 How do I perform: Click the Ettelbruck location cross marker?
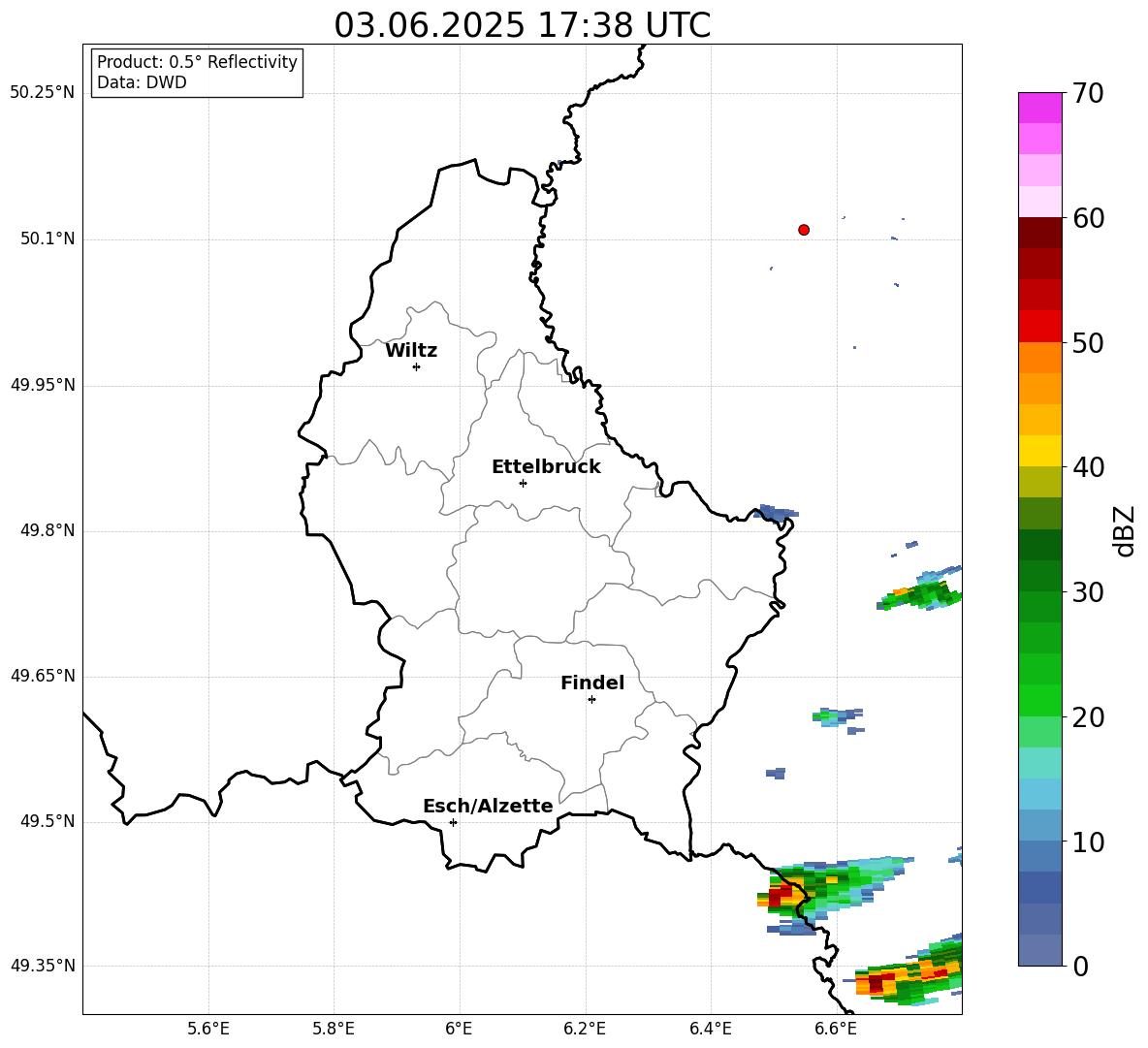523,483
